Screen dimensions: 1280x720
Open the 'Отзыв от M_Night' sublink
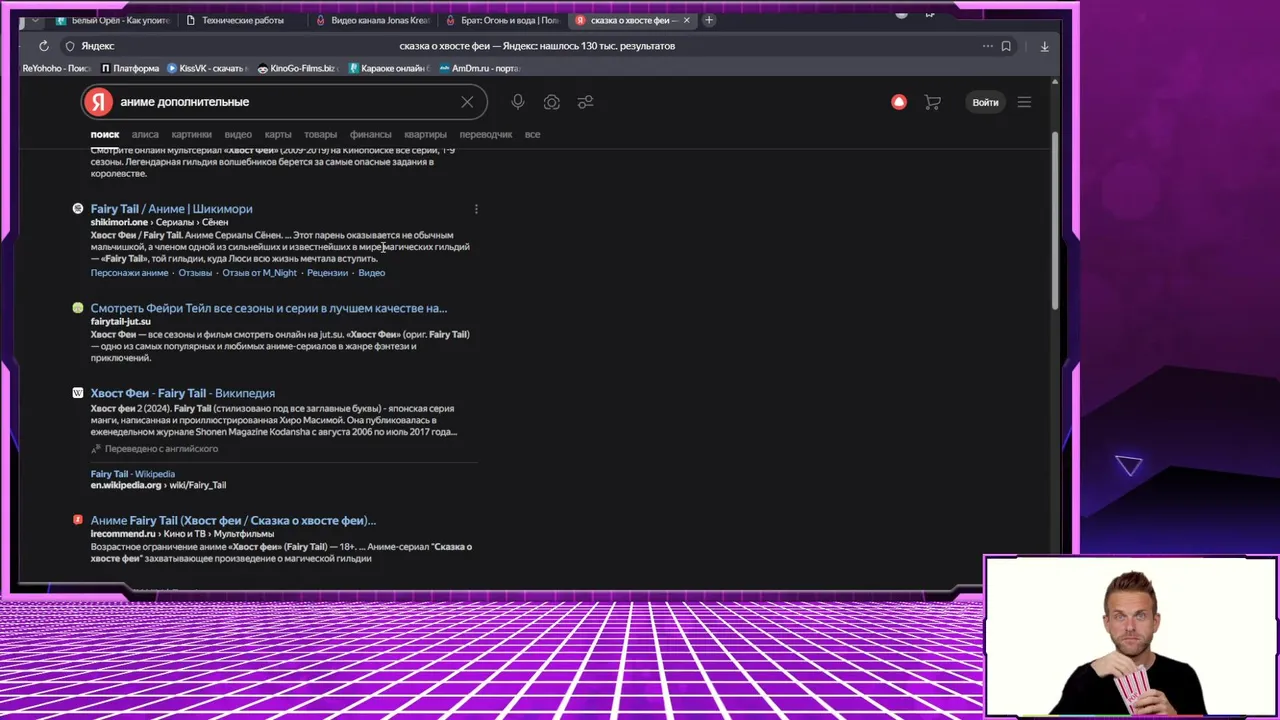[259, 273]
